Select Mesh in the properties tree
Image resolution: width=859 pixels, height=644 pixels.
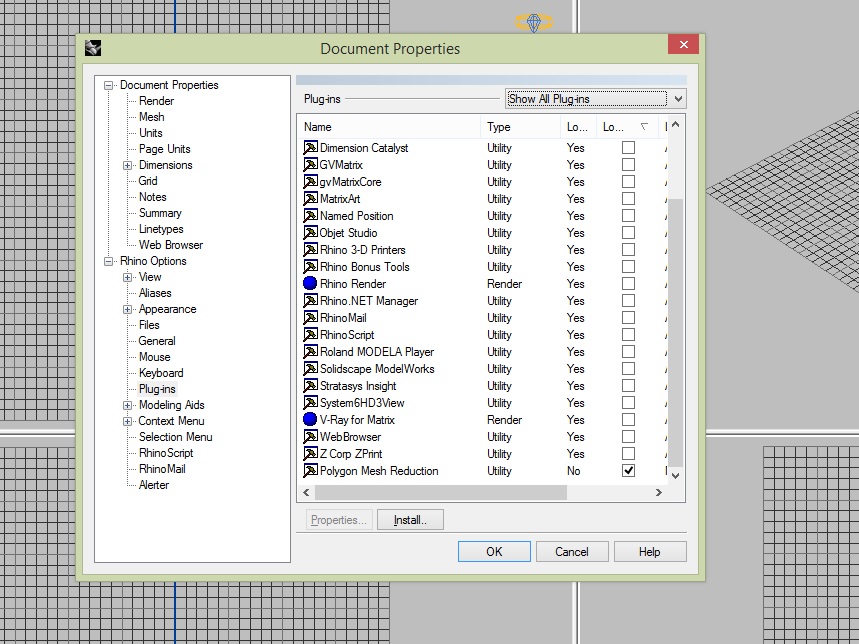coord(152,117)
